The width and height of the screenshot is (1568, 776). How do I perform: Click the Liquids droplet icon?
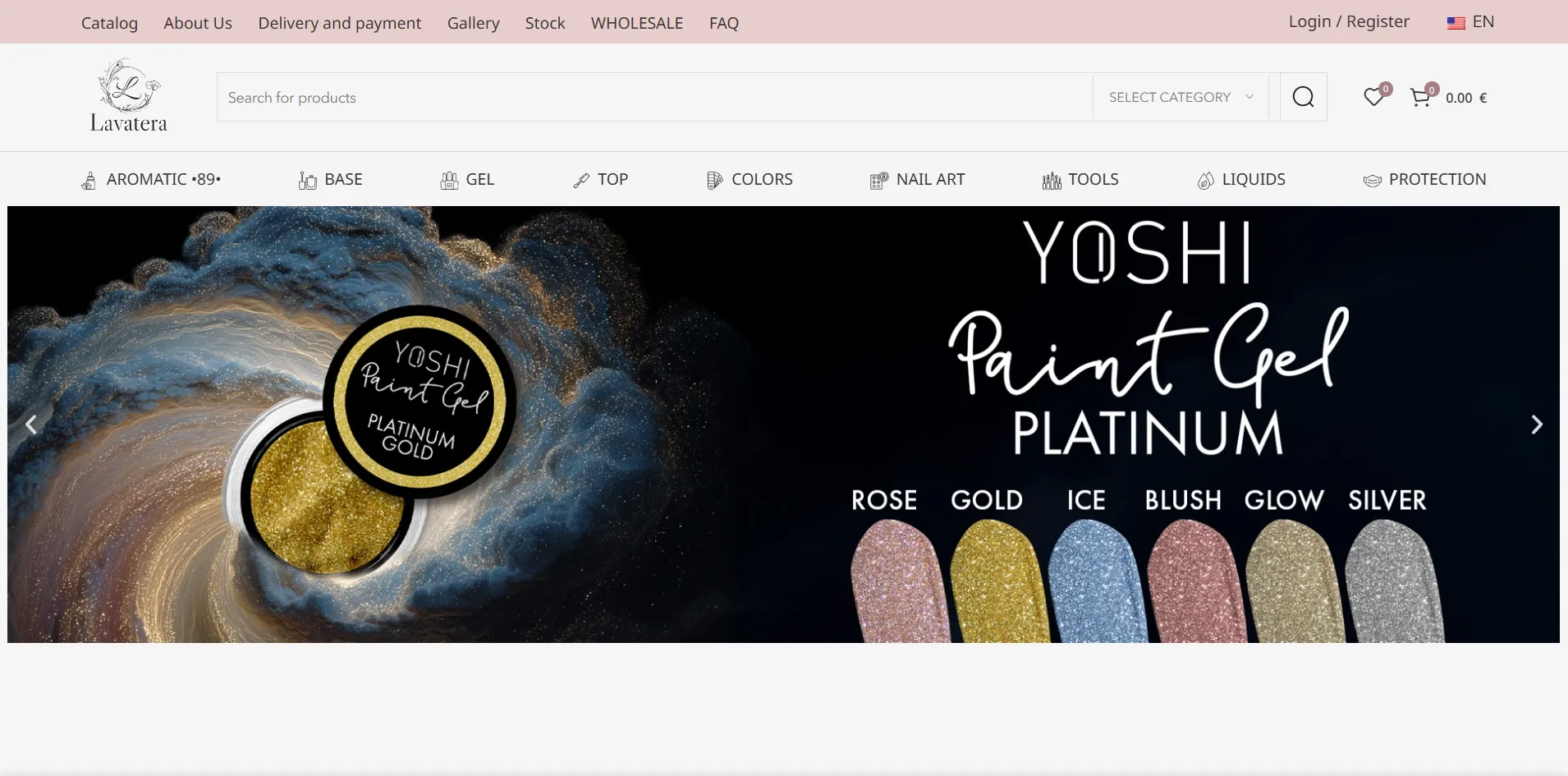pyautogui.click(x=1205, y=180)
